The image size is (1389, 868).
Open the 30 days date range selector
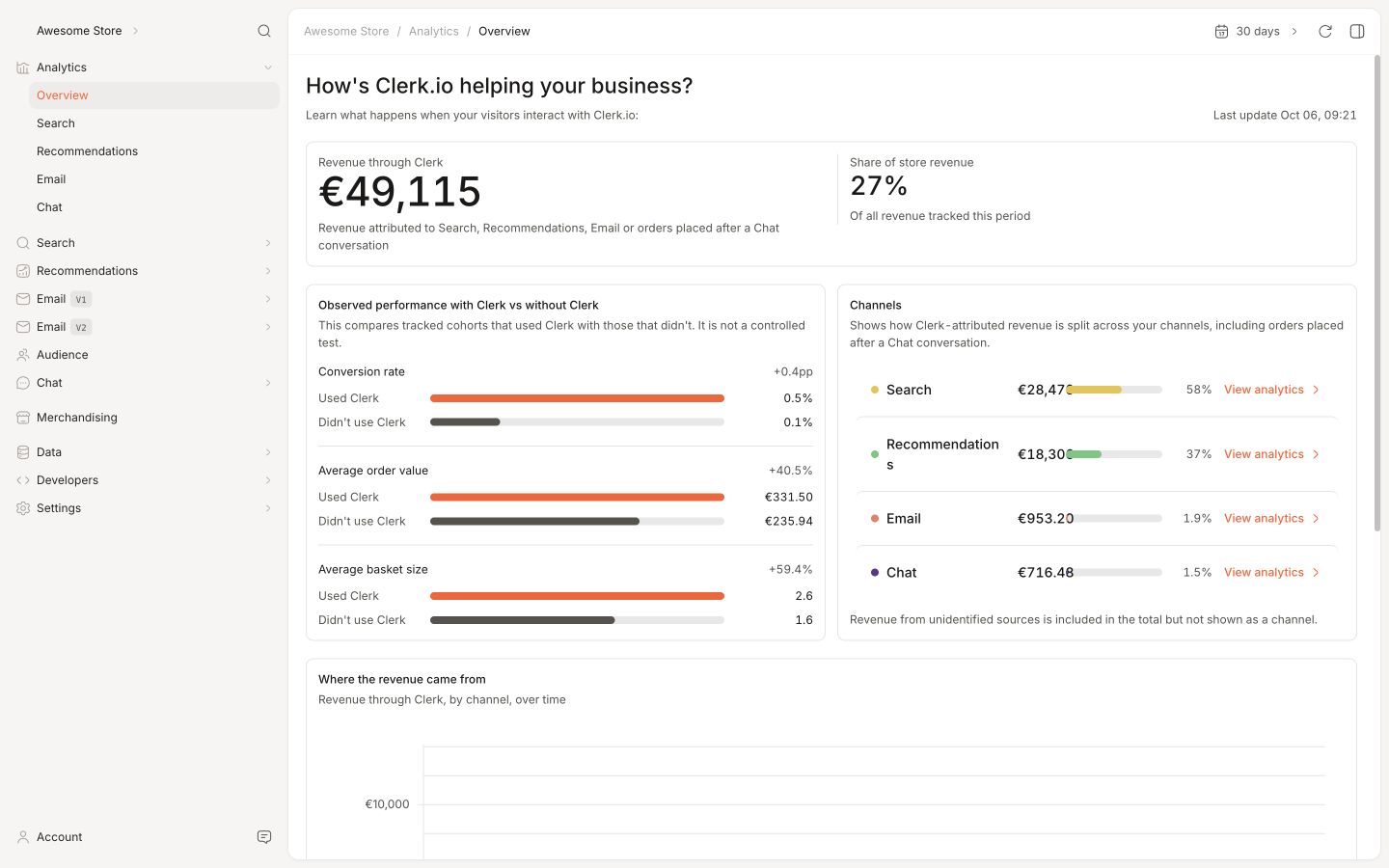pyautogui.click(x=1257, y=31)
